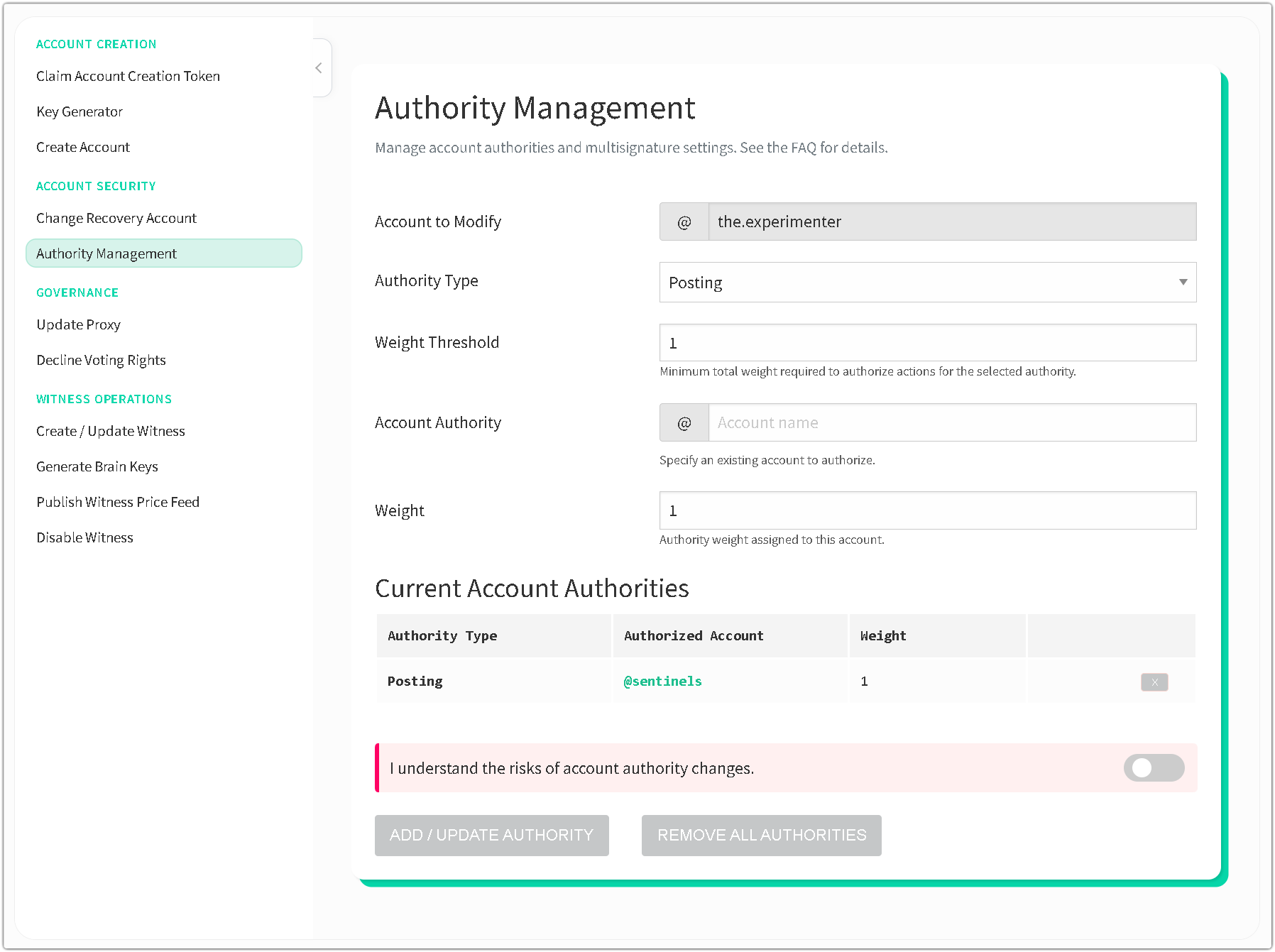Viewport: 1275px width, 952px height.
Task: Click the Governance section heading
Action: tap(77, 292)
